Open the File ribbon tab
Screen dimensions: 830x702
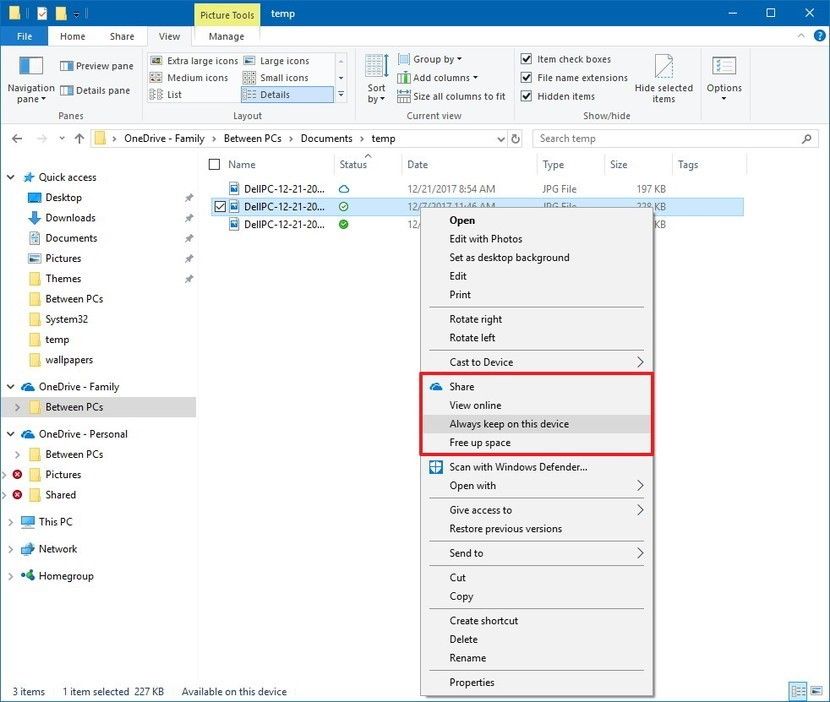(24, 37)
